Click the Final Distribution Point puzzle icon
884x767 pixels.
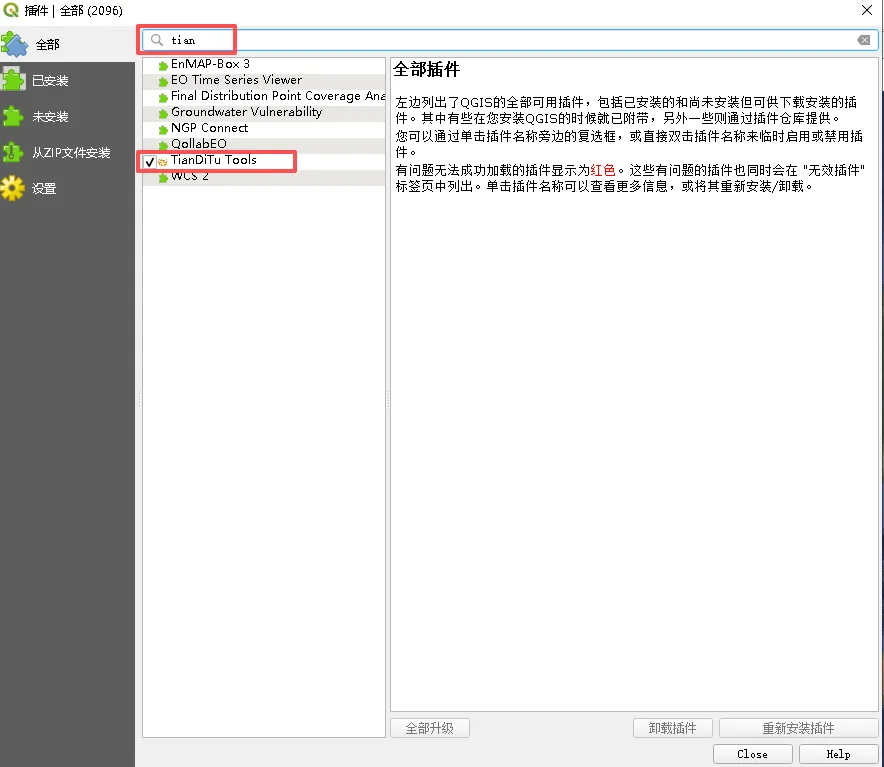pos(163,98)
